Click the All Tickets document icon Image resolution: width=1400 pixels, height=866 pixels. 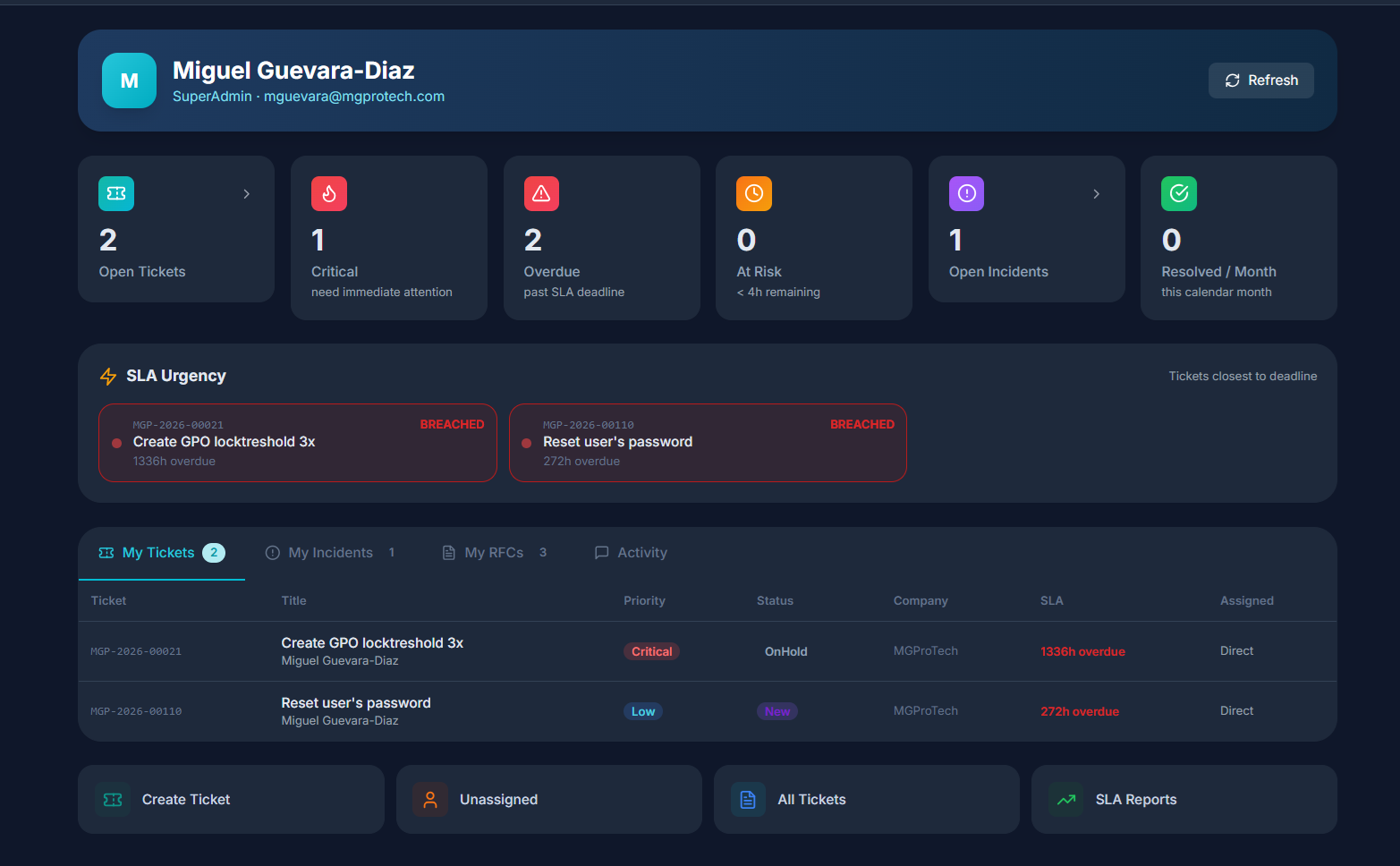click(x=748, y=800)
